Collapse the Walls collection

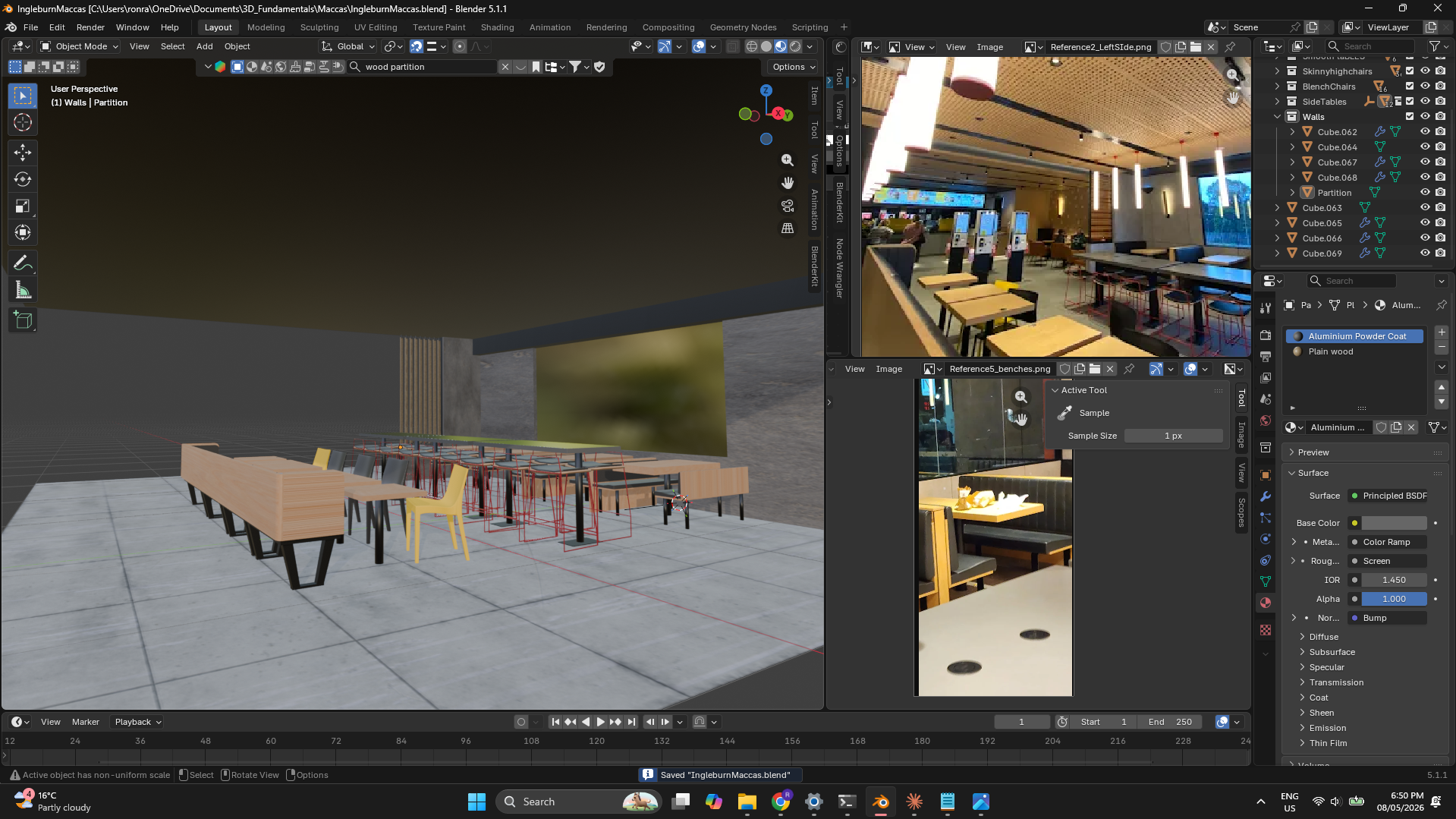(x=1278, y=117)
